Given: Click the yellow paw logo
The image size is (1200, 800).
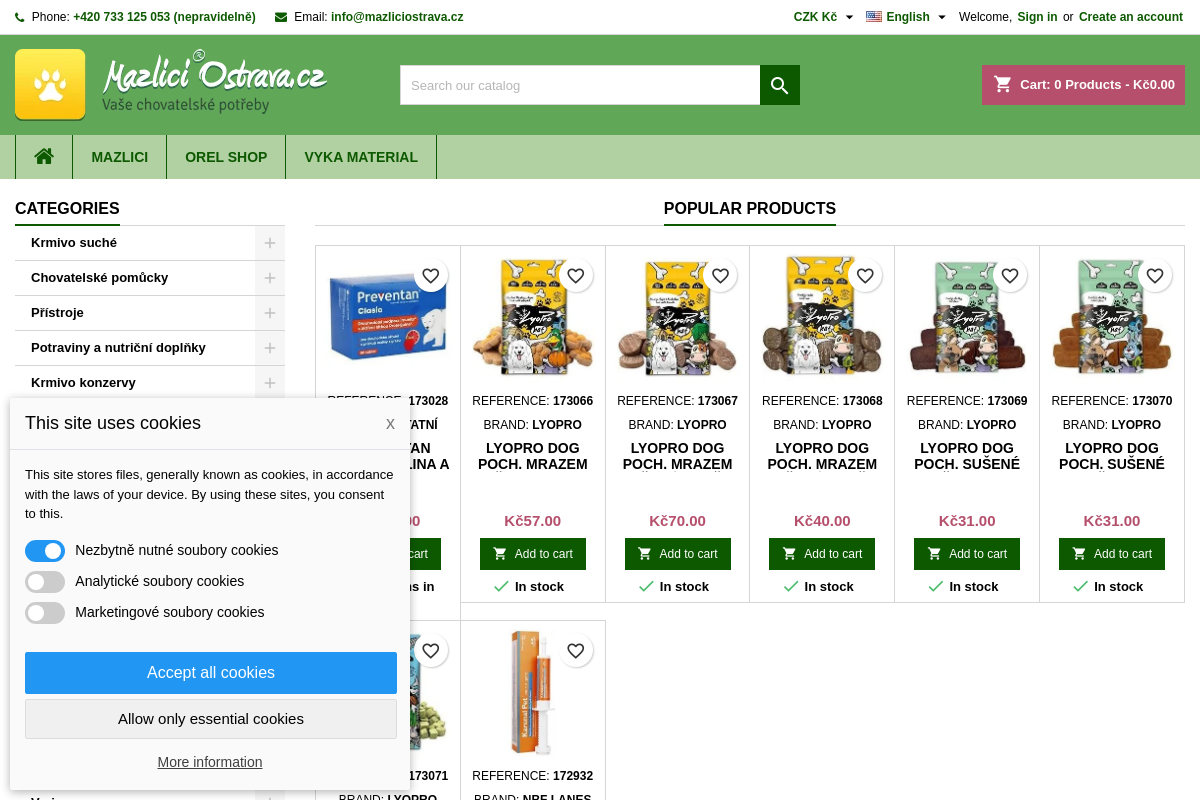Looking at the screenshot, I should click(x=50, y=84).
